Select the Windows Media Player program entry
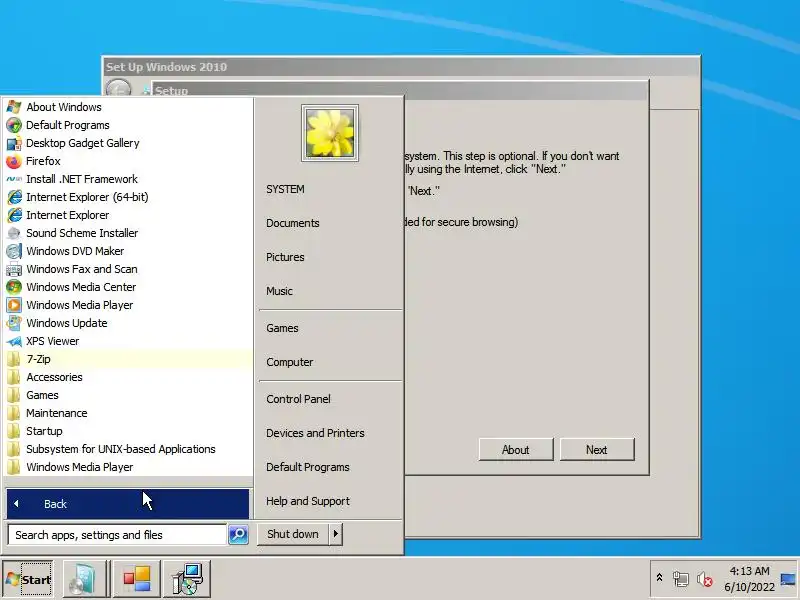 click(x=129, y=305)
